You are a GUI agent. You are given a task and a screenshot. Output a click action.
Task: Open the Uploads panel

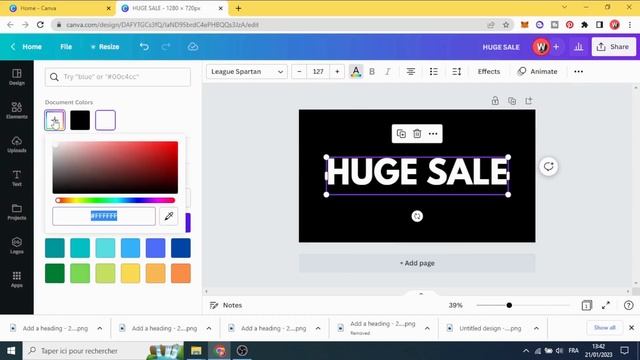tap(17, 144)
